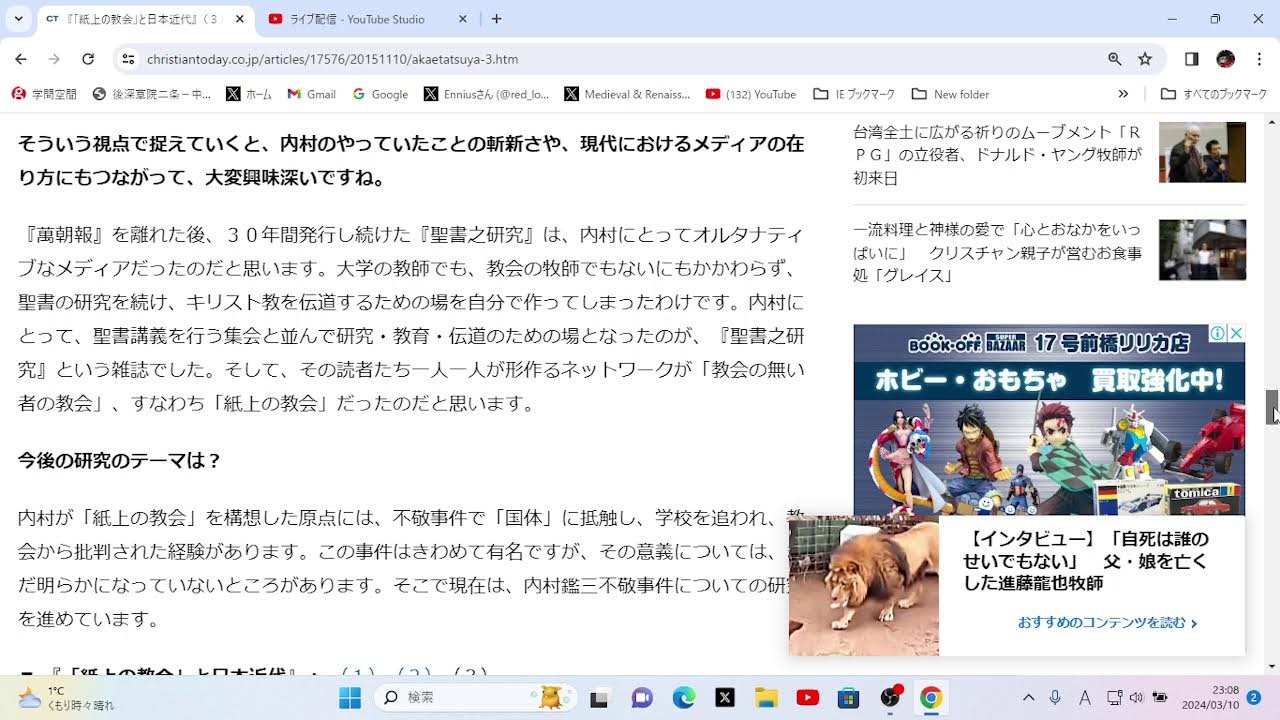The image size is (1280, 720).
Task: Bookmark this page with star icon
Action: 1145,59
